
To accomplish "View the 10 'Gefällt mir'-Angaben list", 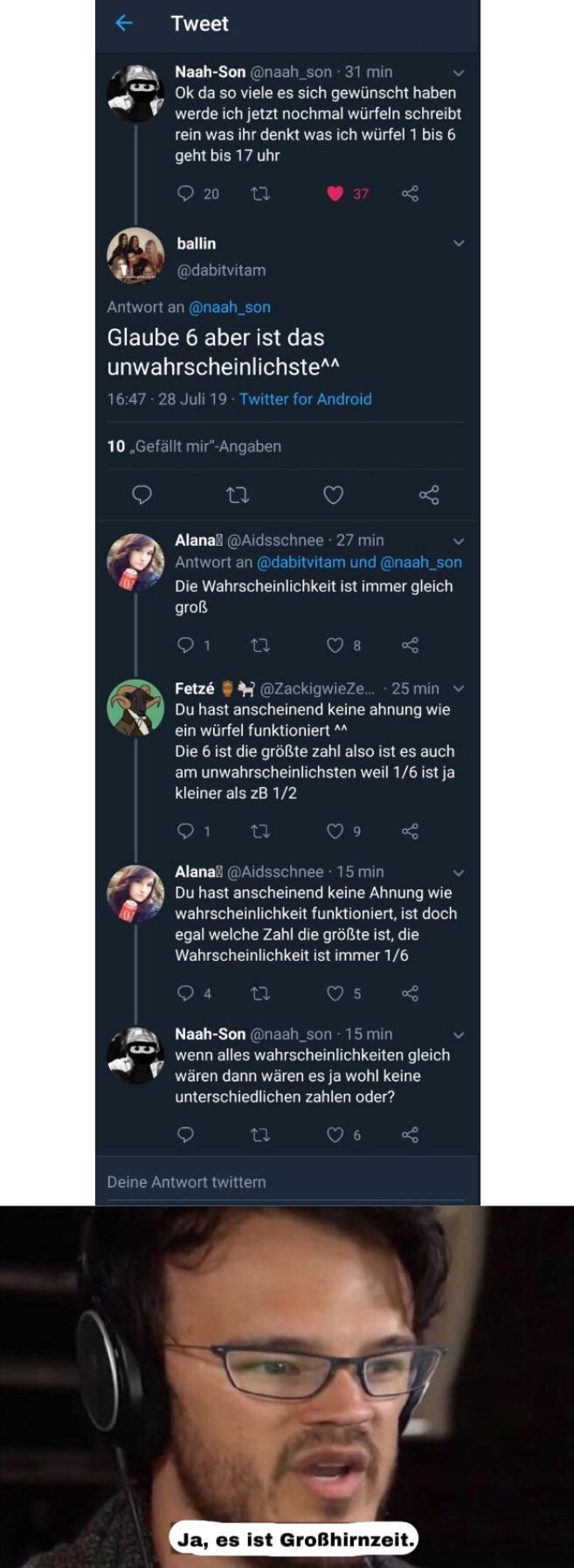I will tap(194, 446).
